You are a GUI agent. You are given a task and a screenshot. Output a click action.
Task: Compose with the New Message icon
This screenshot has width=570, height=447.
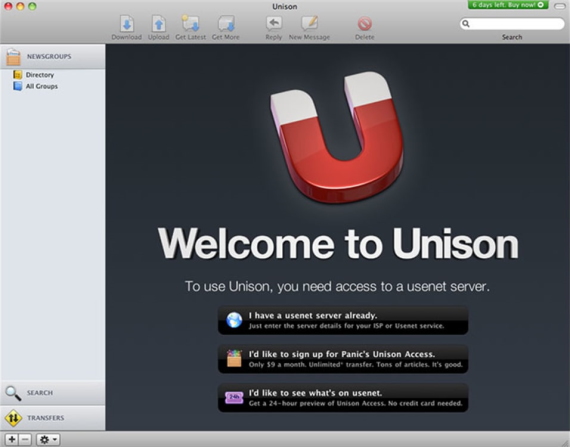click(309, 24)
